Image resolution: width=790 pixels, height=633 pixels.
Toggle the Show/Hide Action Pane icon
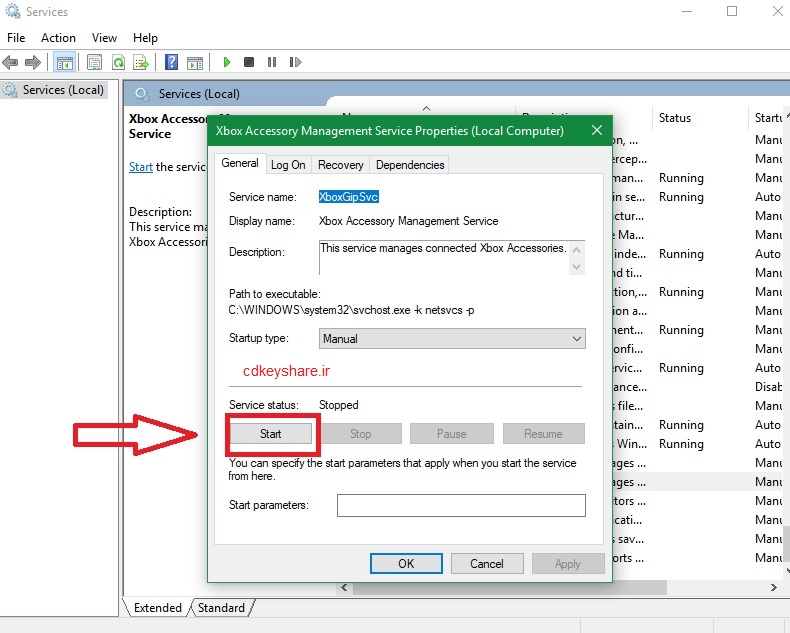[x=195, y=62]
